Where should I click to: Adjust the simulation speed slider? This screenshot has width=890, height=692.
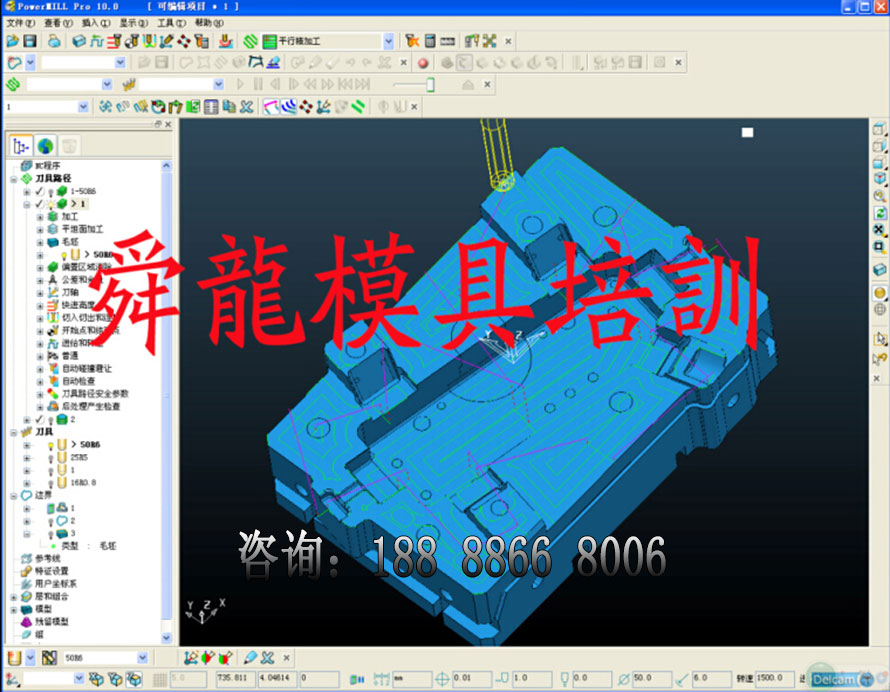tap(430, 85)
